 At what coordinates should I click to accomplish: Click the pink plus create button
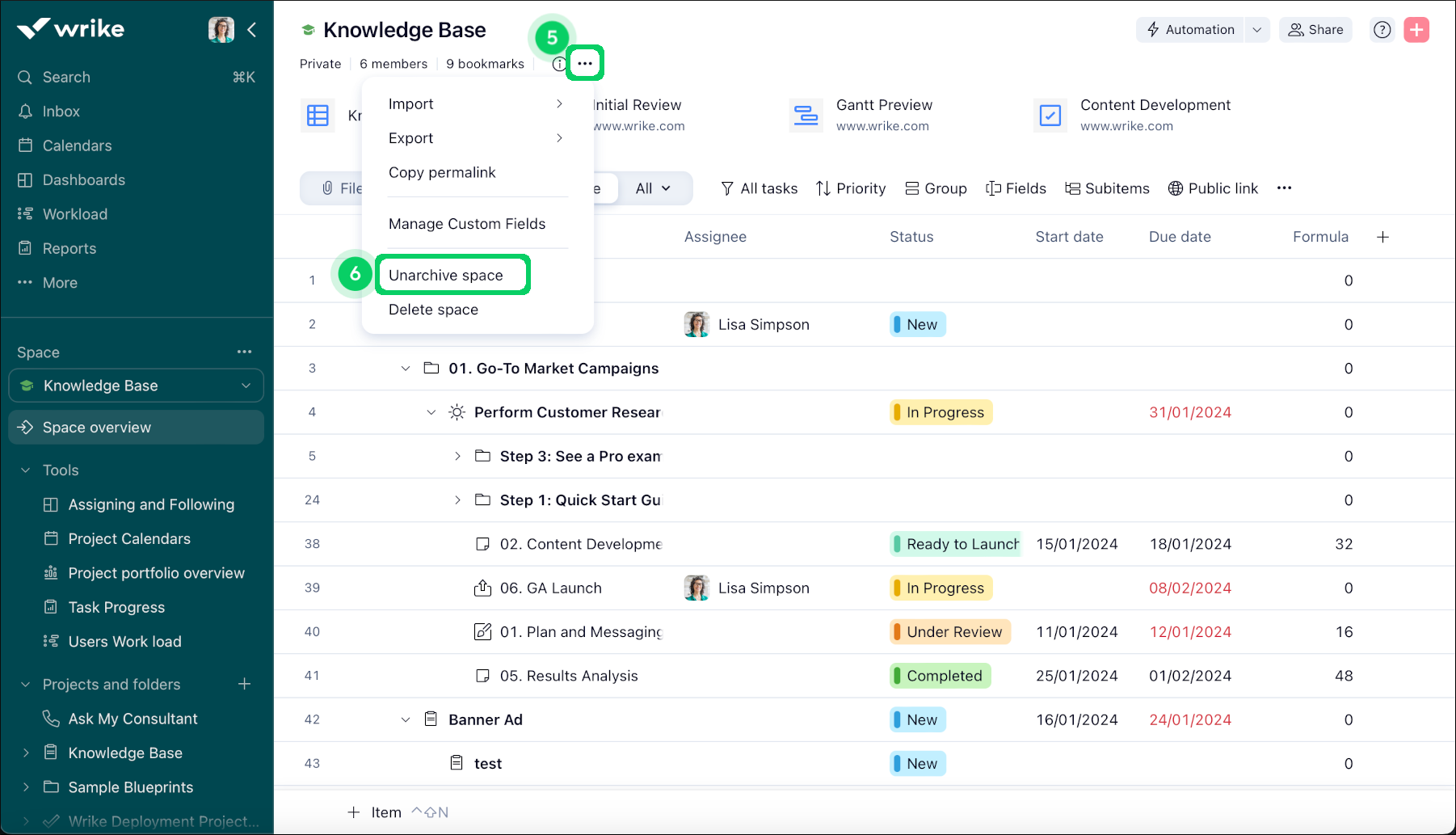pyautogui.click(x=1416, y=30)
